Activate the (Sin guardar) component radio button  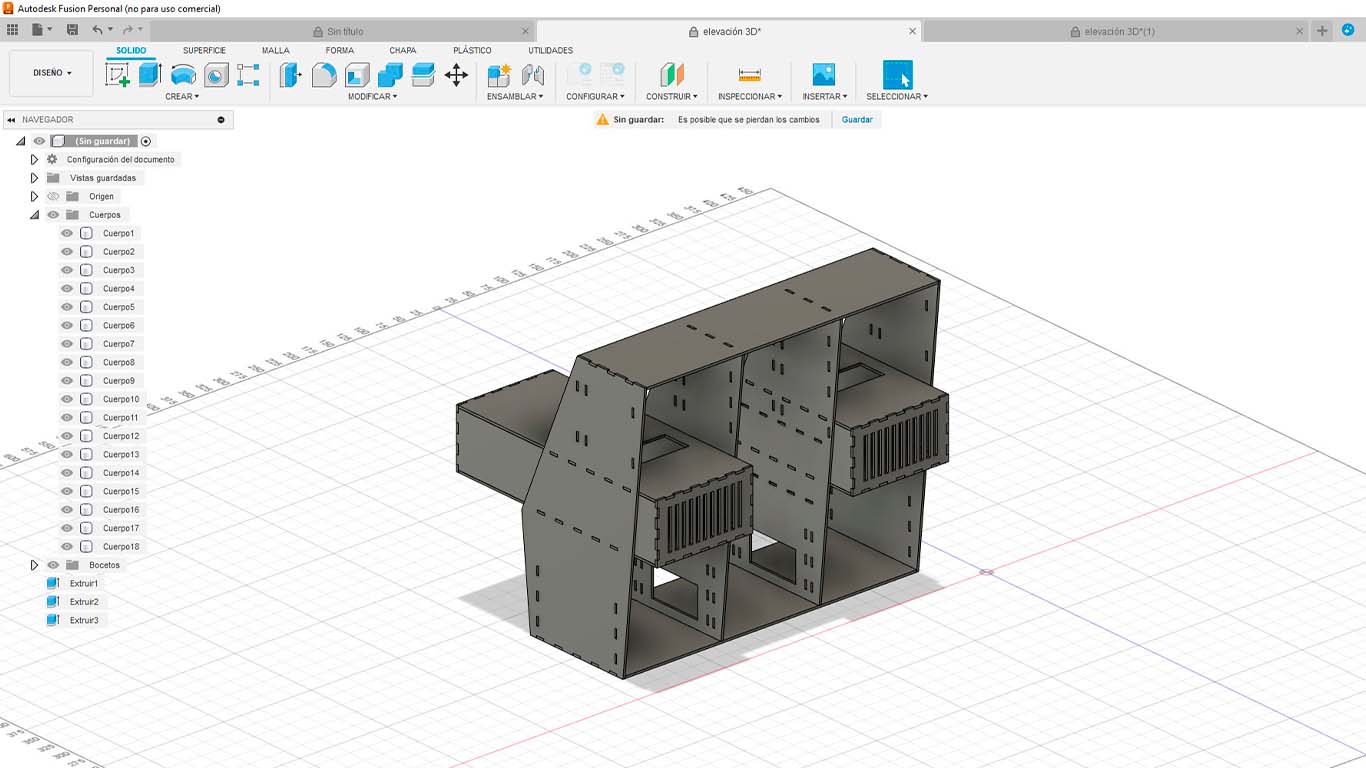coord(146,141)
